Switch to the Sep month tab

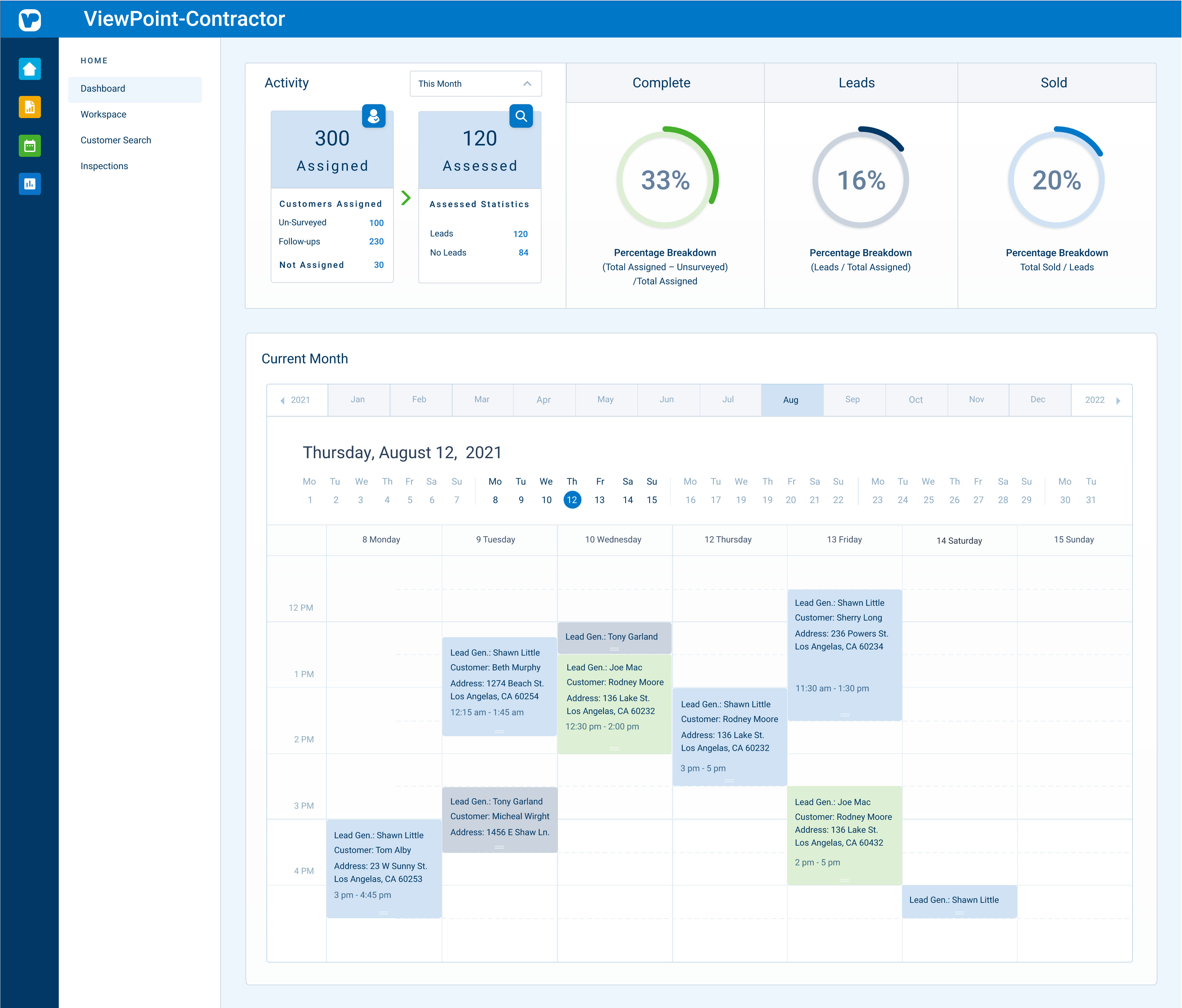click(x=853, y=400)
